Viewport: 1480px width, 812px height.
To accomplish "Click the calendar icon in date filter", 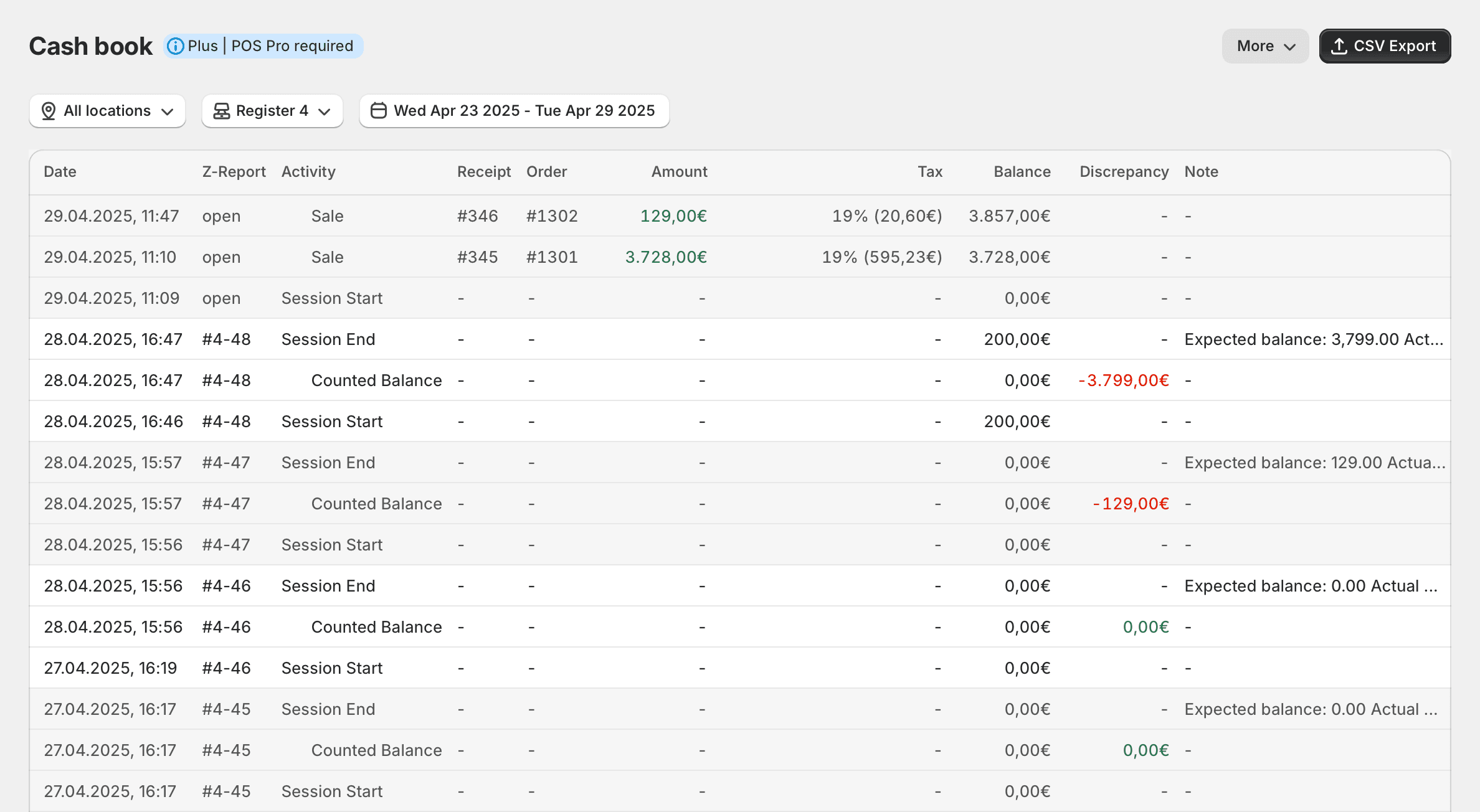I will tap(378, 111).
